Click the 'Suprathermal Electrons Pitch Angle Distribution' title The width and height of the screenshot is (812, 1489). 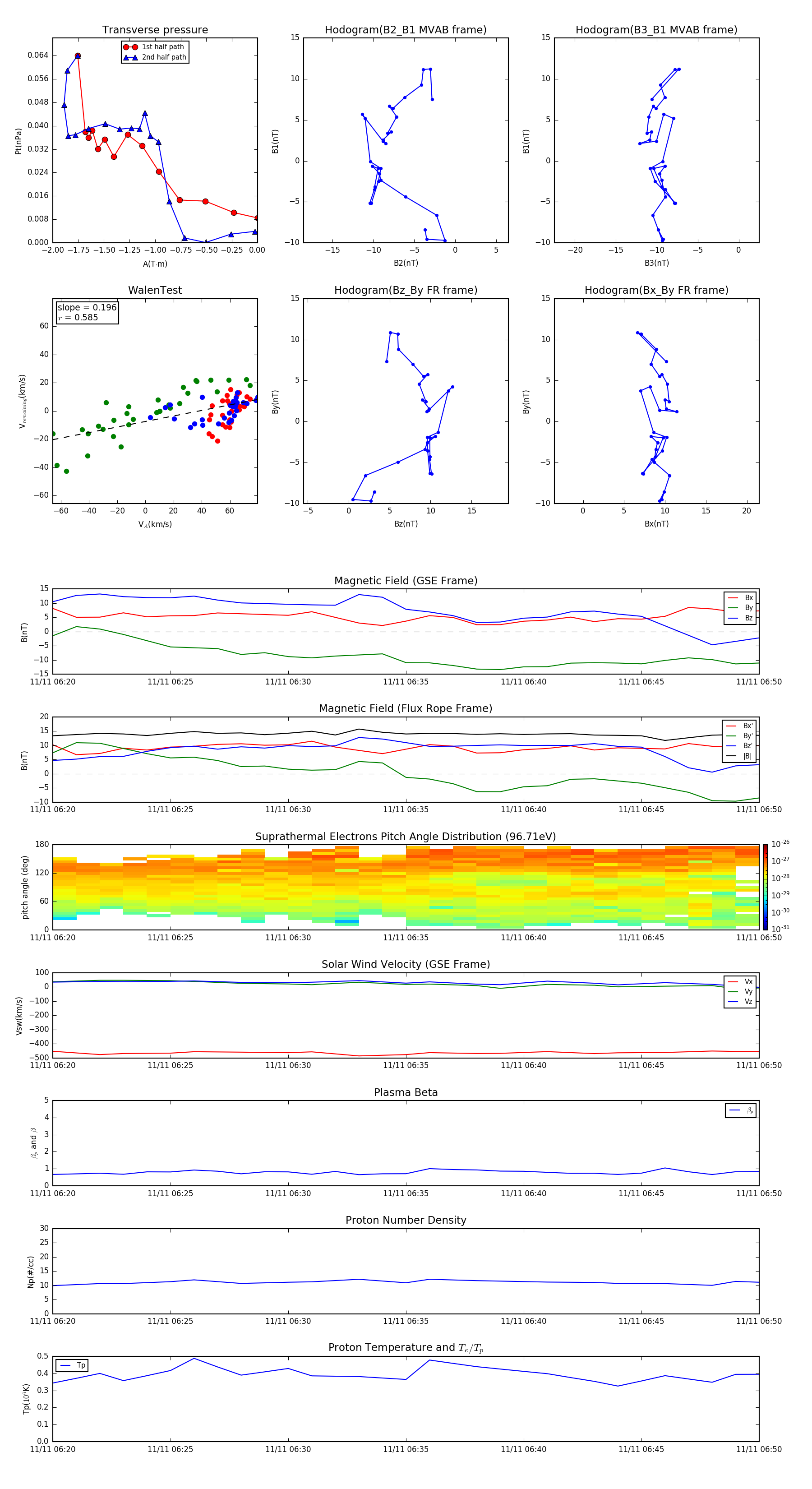(406, 837)
